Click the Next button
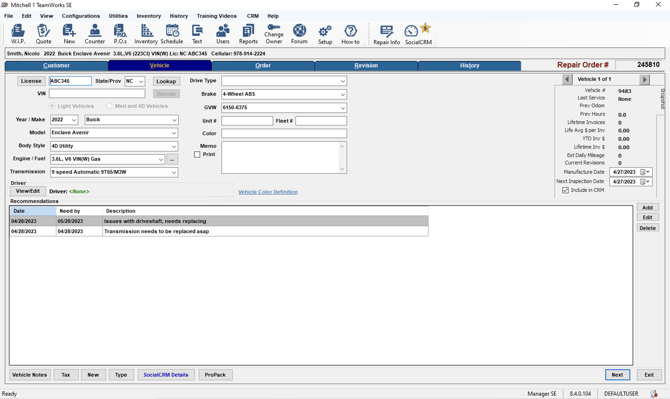The width and height of the screenshot is (670, 399). 617,375
